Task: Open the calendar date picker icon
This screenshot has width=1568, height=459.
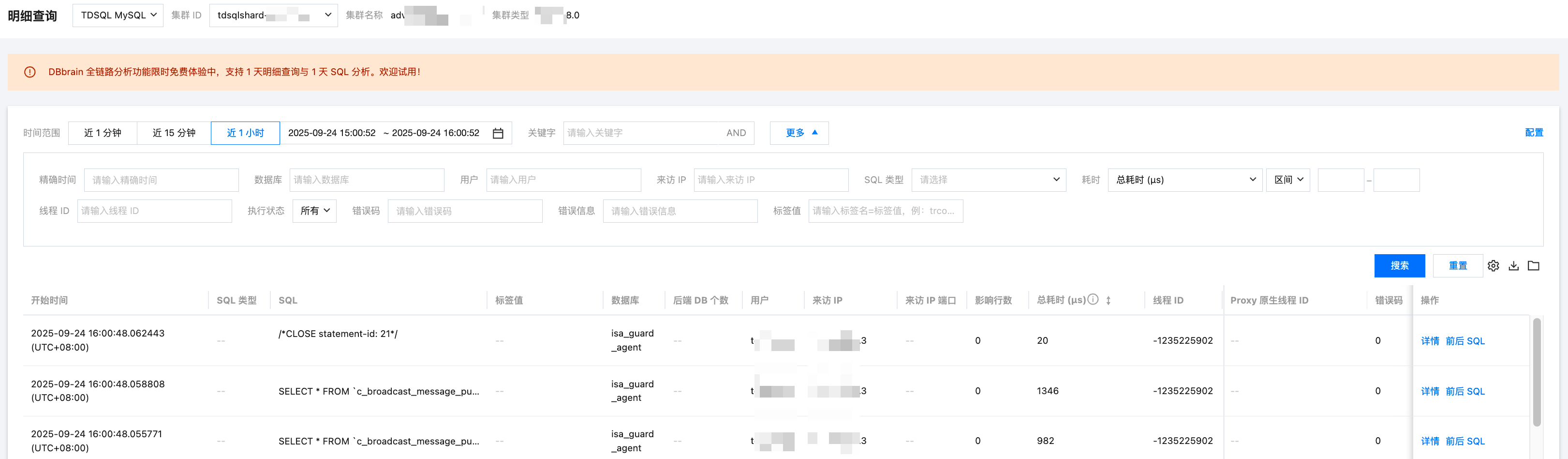Action: point(498,134)
